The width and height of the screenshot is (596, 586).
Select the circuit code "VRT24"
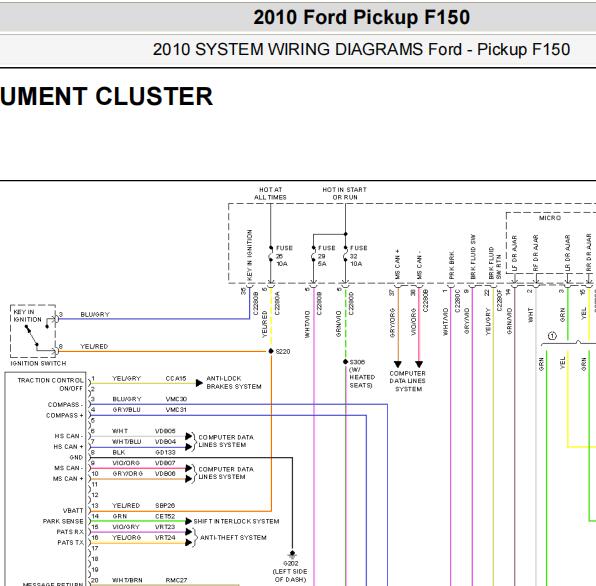165,538
